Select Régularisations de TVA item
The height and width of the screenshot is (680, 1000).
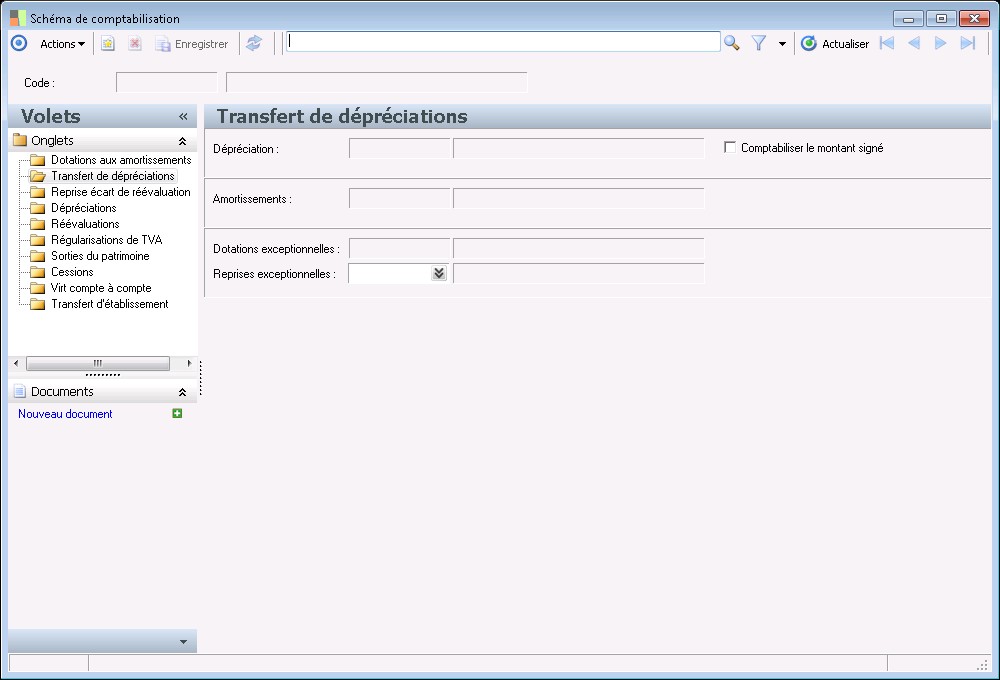107,240
